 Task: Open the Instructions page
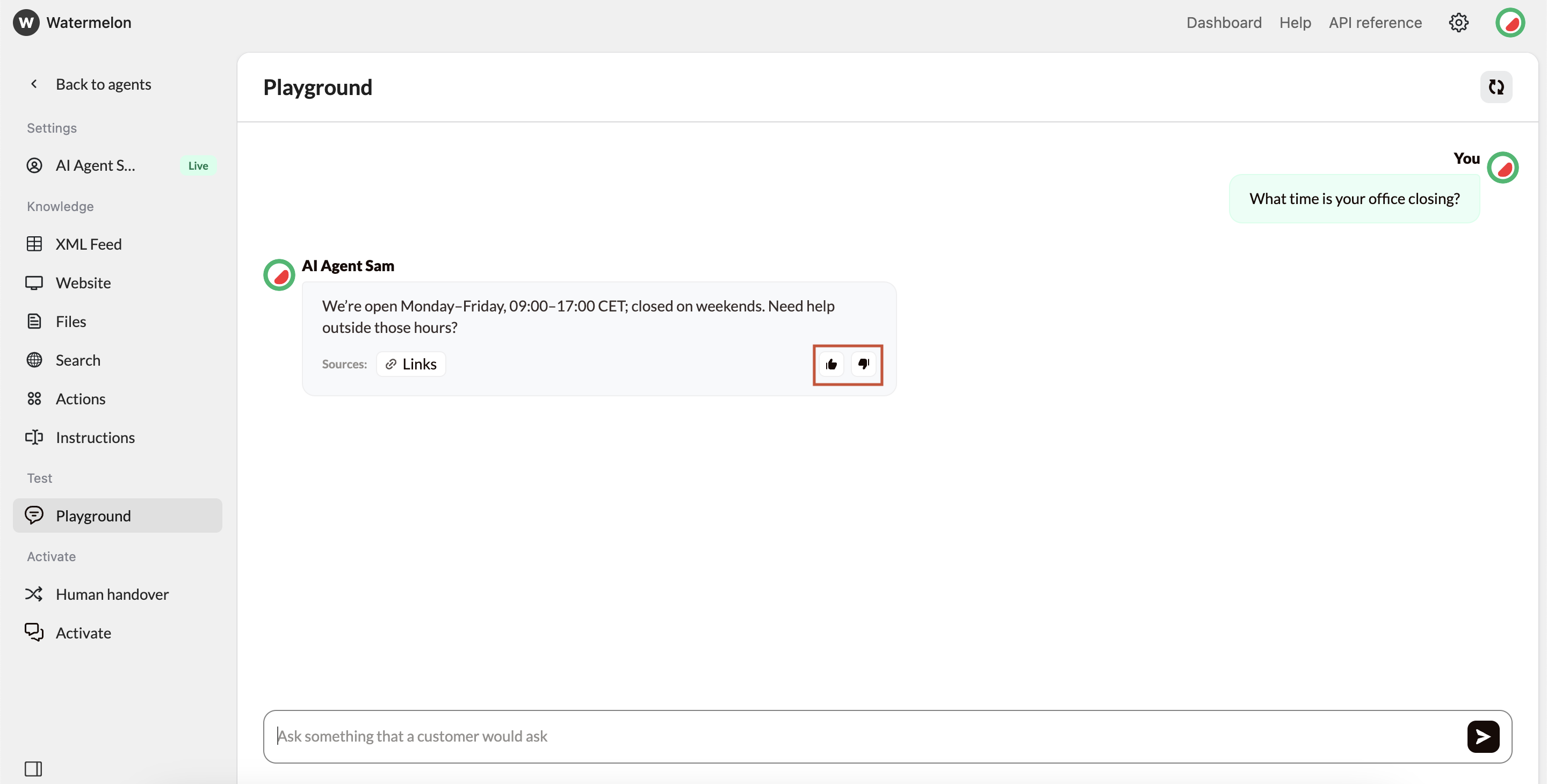coord(95,437)
